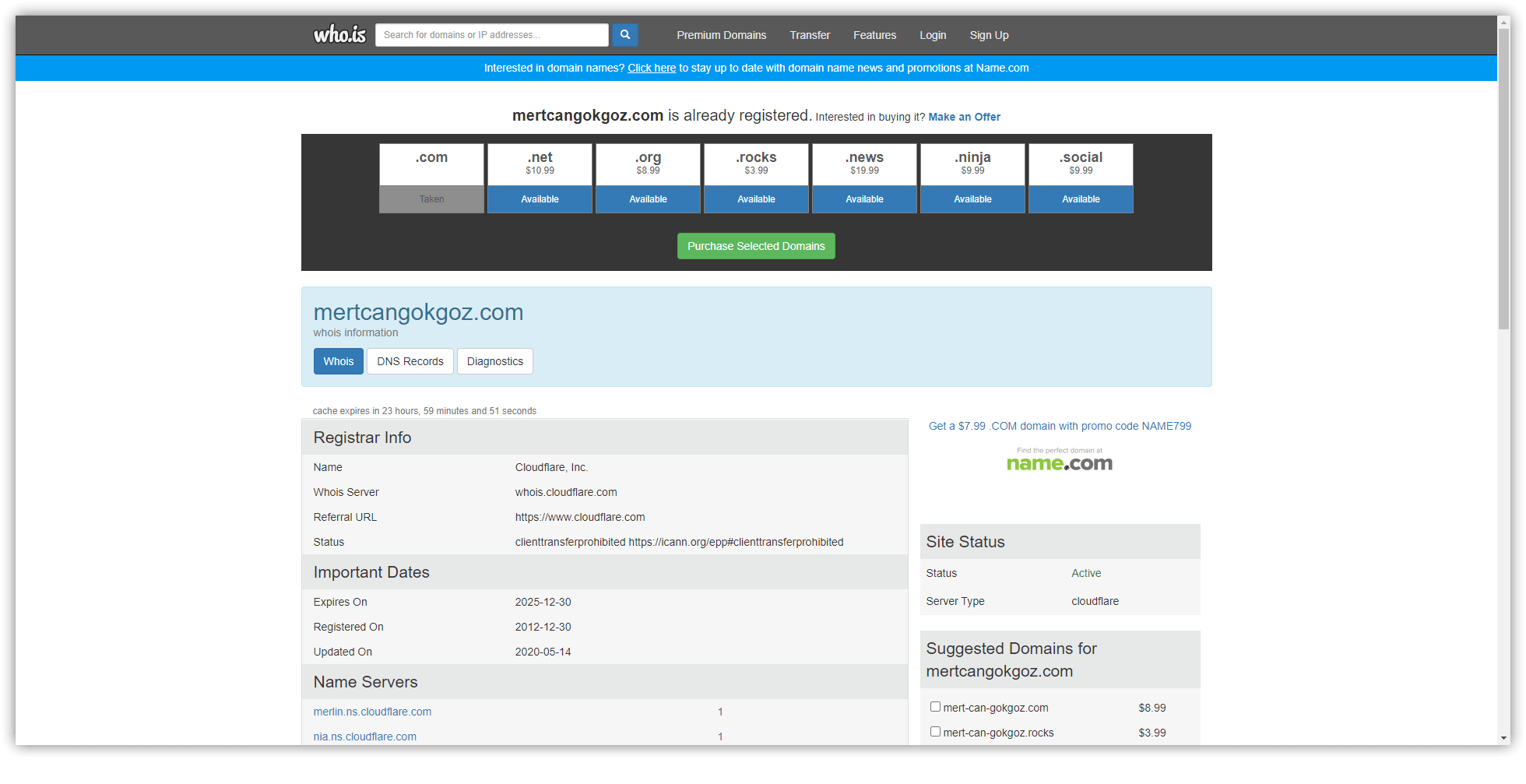Image resolution: width=1526 pixels, height=784 pixels.
Task: Click the clienttransferprohibited status value
Action: click(679, 542)
